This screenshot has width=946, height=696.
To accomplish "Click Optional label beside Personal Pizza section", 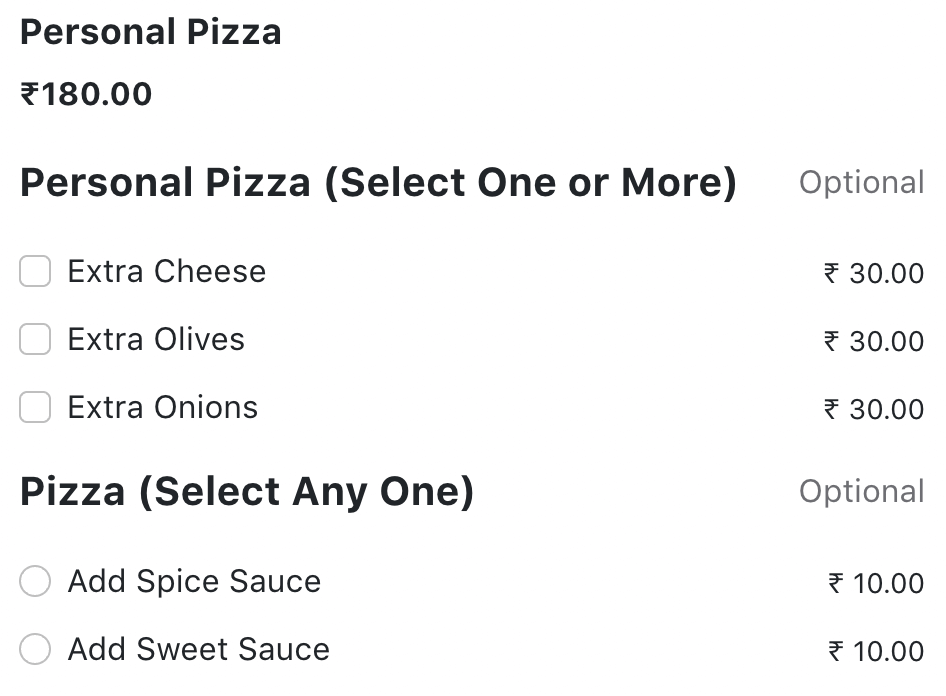I will [862, 182].
